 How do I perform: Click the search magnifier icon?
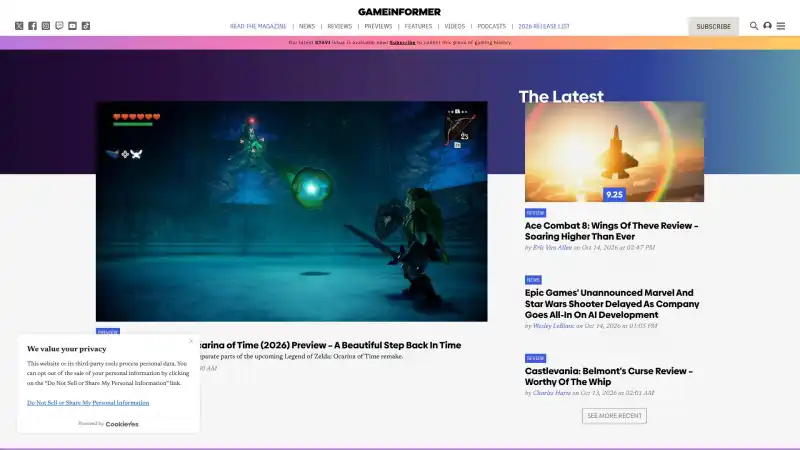pyautogui.click(x=754, y=26)
